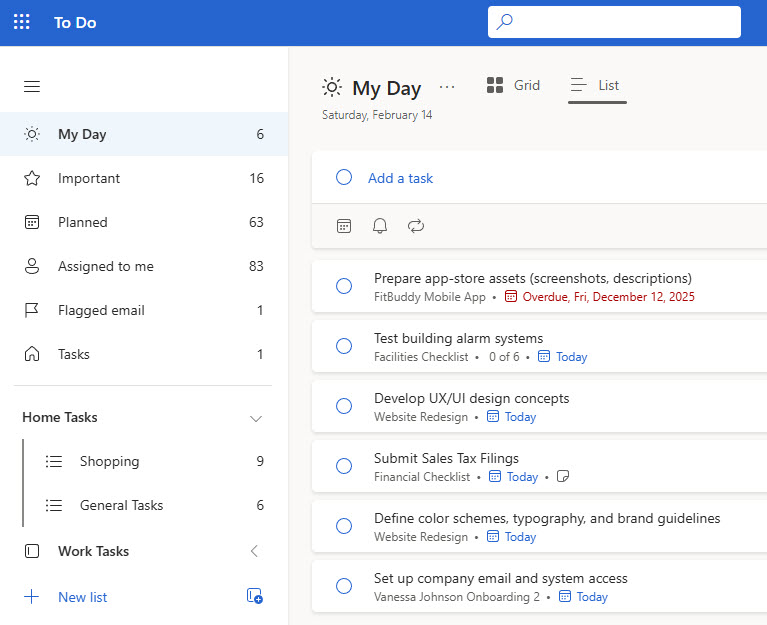
Task: Expand the Work Tasks group chevron
Action: [x=254, y=551]
